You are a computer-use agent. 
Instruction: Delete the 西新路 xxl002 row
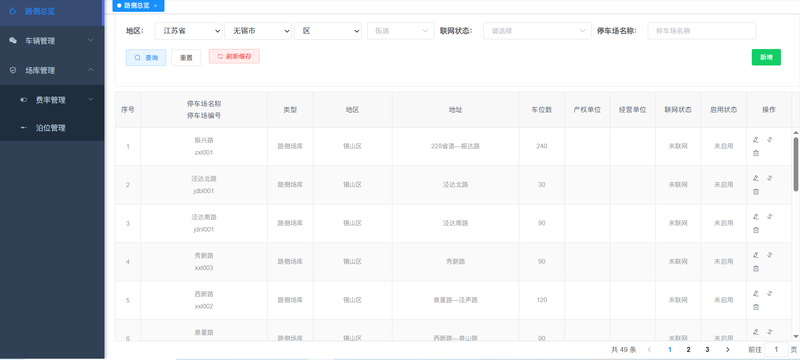756,307
